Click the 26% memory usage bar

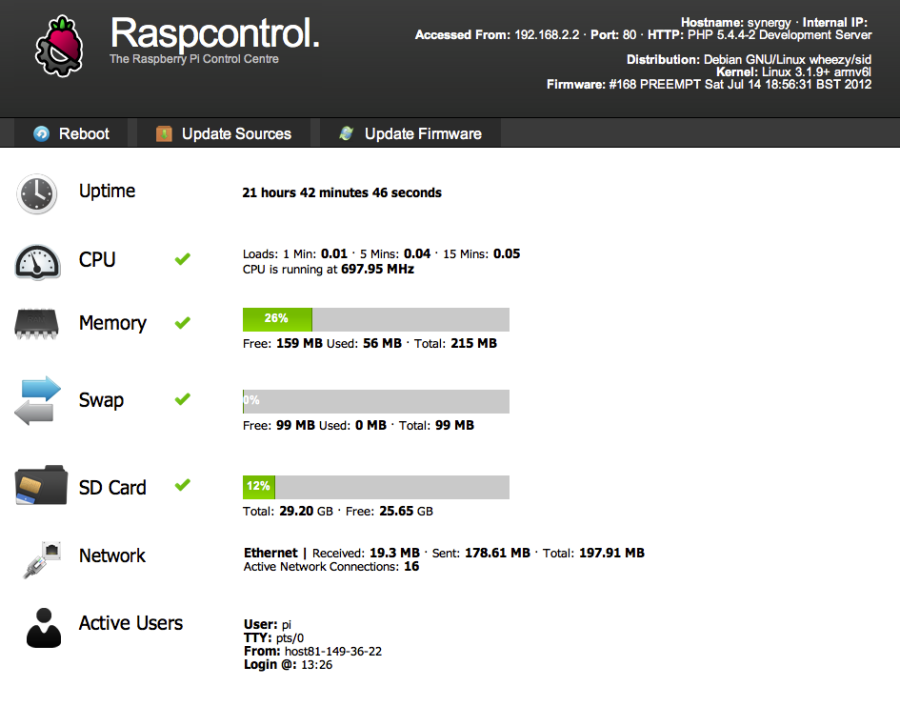tap(277, 318)
